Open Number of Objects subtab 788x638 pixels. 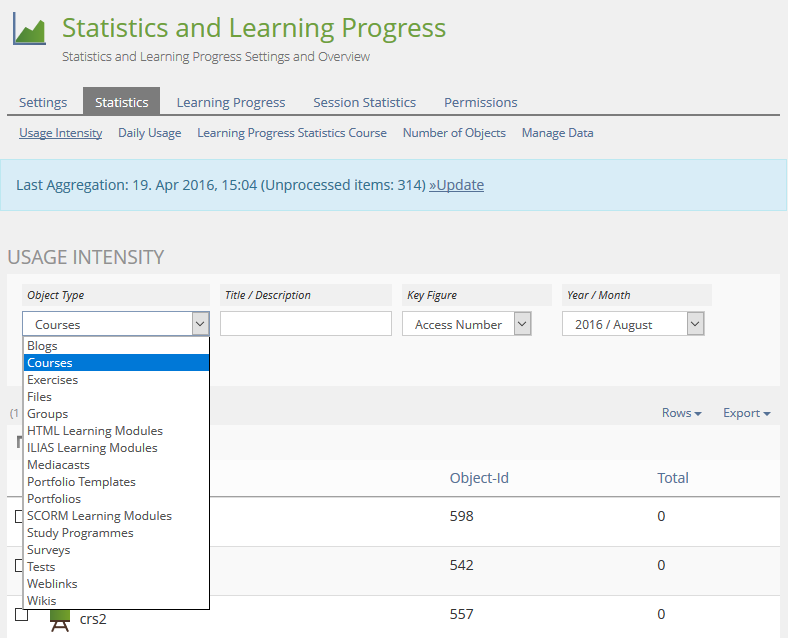[454, 133]
